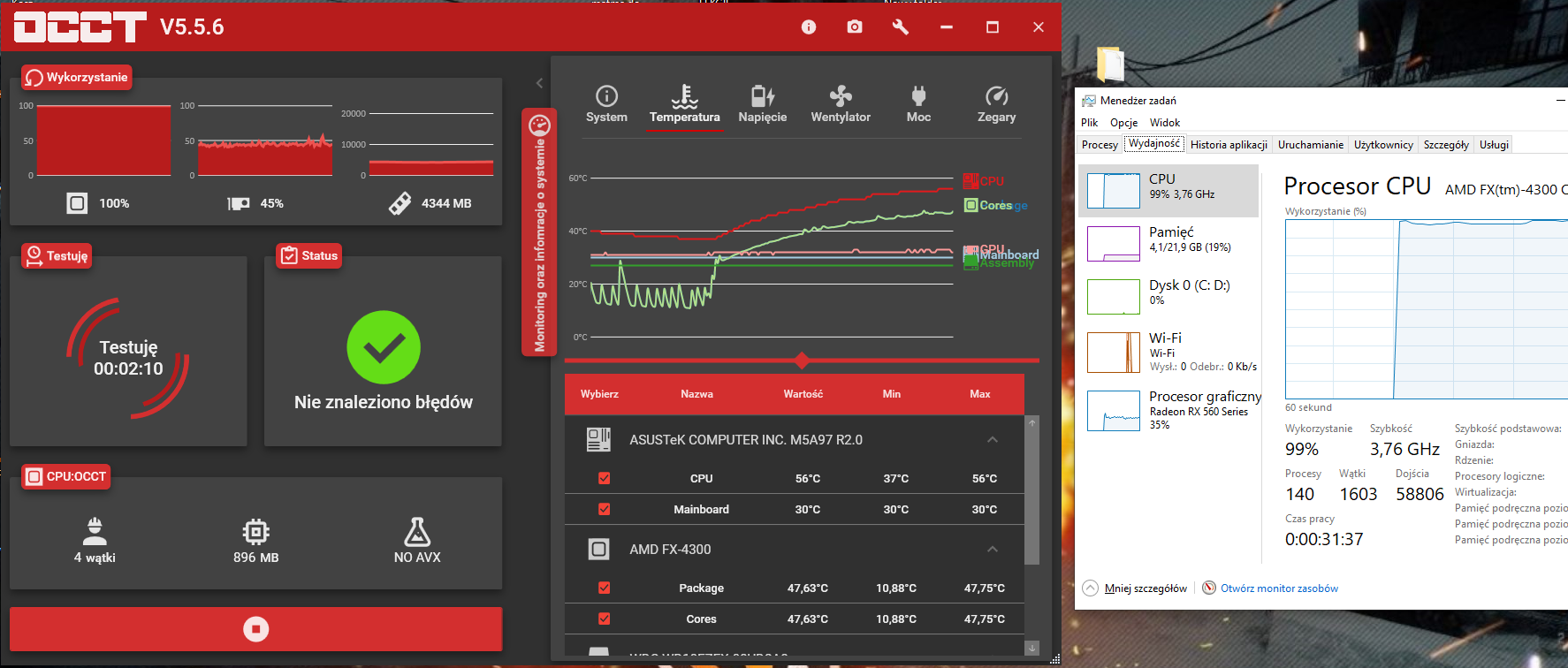Uncheck the CPU sensor checkbox
The width and height of the screenshot is (1568, 668).
(605, 478)
